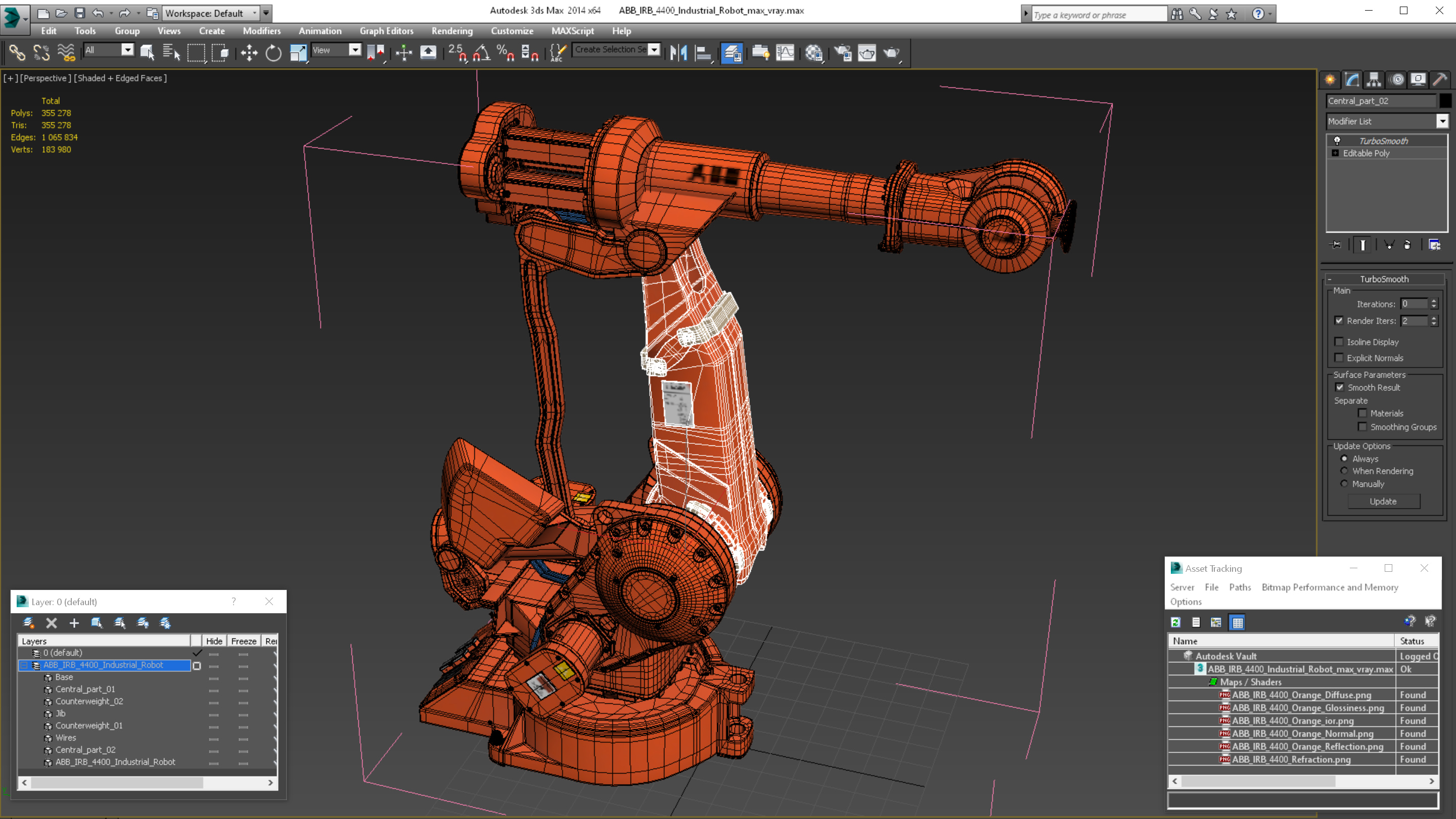The height and width of the screenshot is (819, 1456).
Task: Click the Align tool icon
Action: coord(703,53)
